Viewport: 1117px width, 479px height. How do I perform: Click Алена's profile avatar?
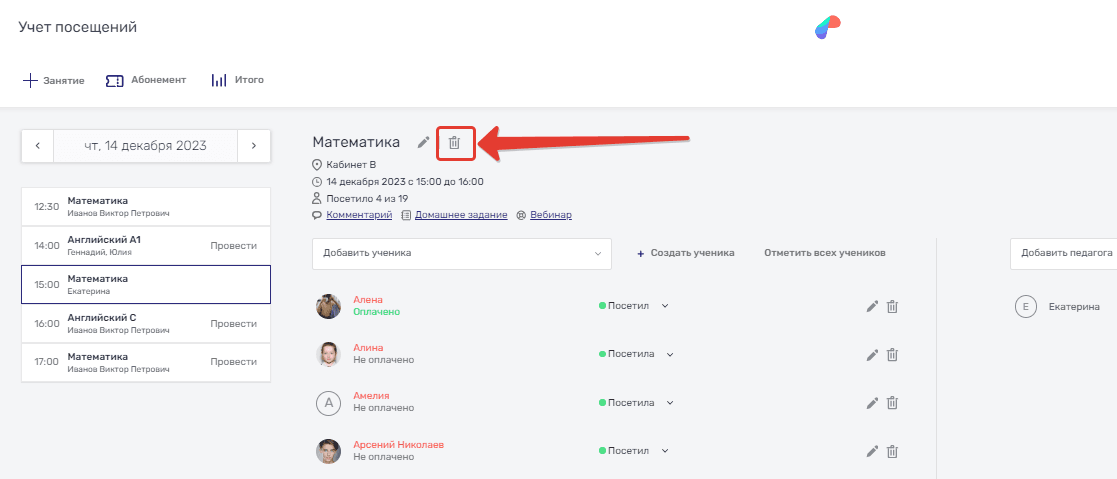tap(329, 306)
